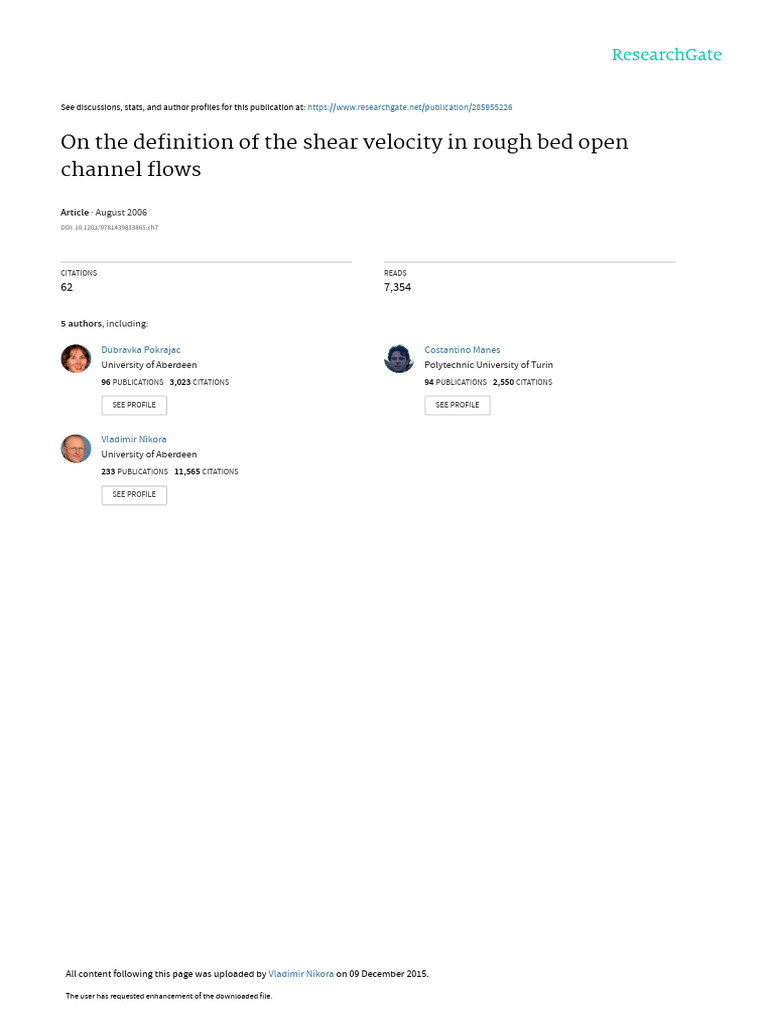Click the reads count 7,354
Image resolution: width=768 pixels, height=1024 pixels.
(x=397, y=287)
